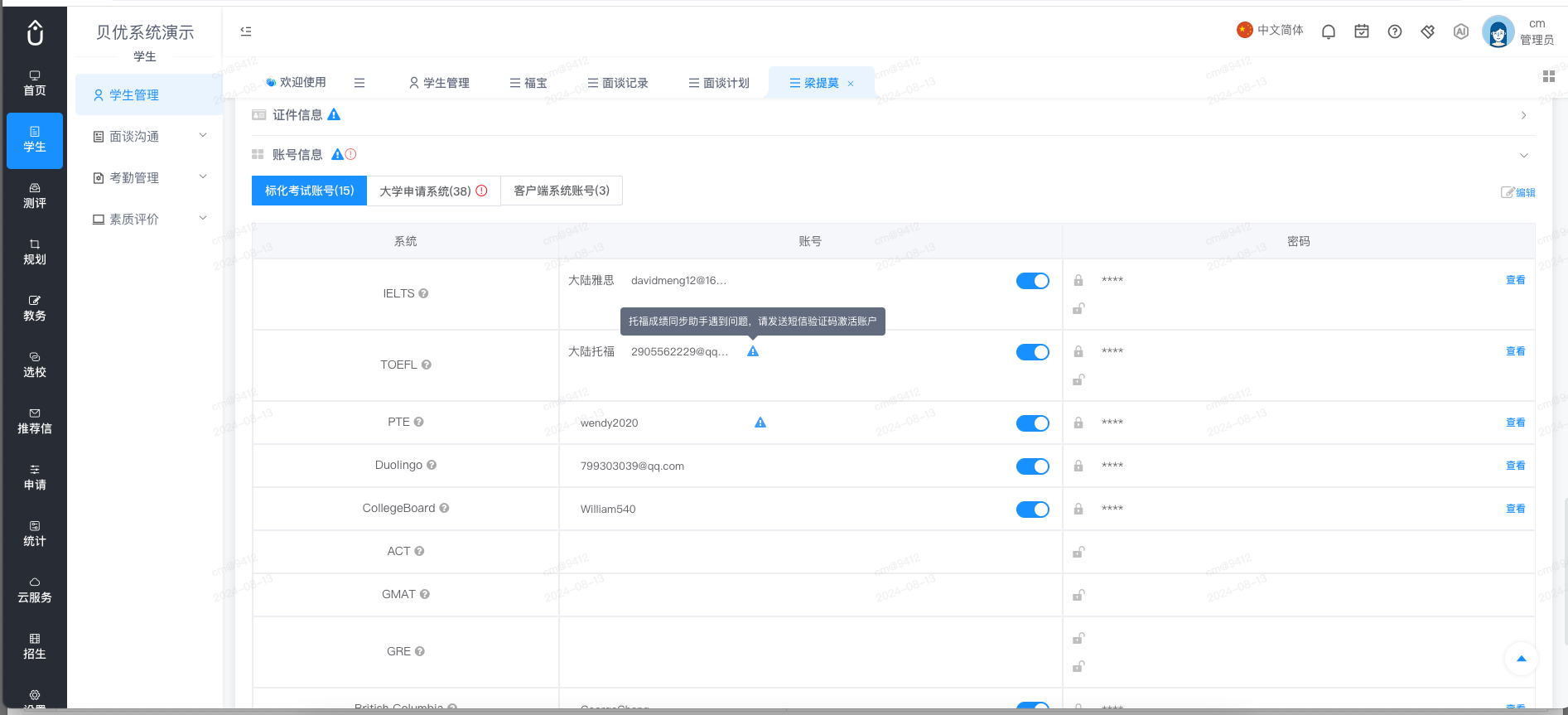
Task: Click warning icon beside TOEFL account
Action: pos(753,351)
